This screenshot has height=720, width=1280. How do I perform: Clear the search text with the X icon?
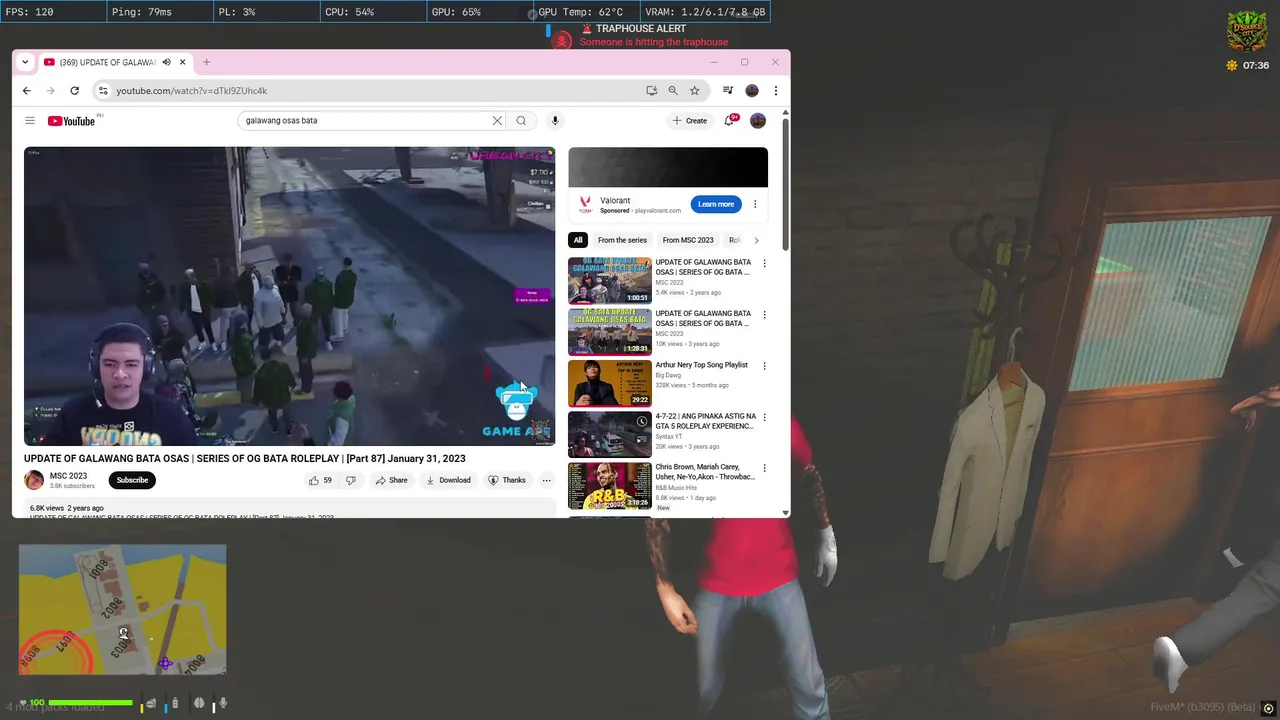pos(497,121)
